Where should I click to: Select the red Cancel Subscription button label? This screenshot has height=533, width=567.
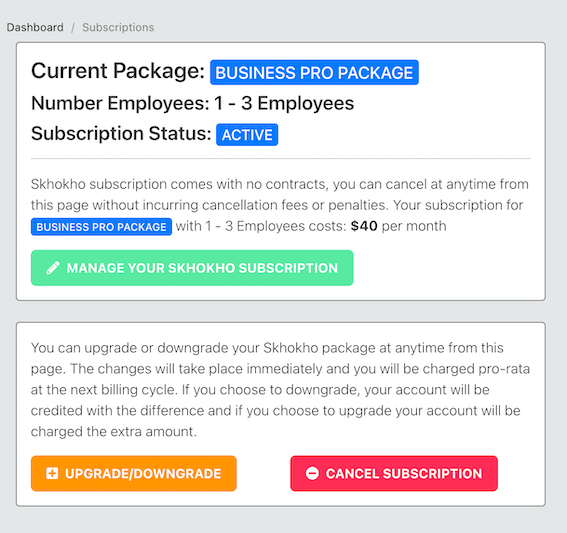pyautogui.click(x=404, y=474)
